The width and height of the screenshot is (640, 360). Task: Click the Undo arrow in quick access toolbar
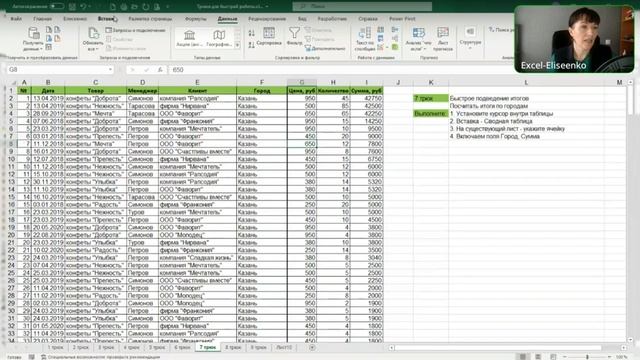pos(83,7)
